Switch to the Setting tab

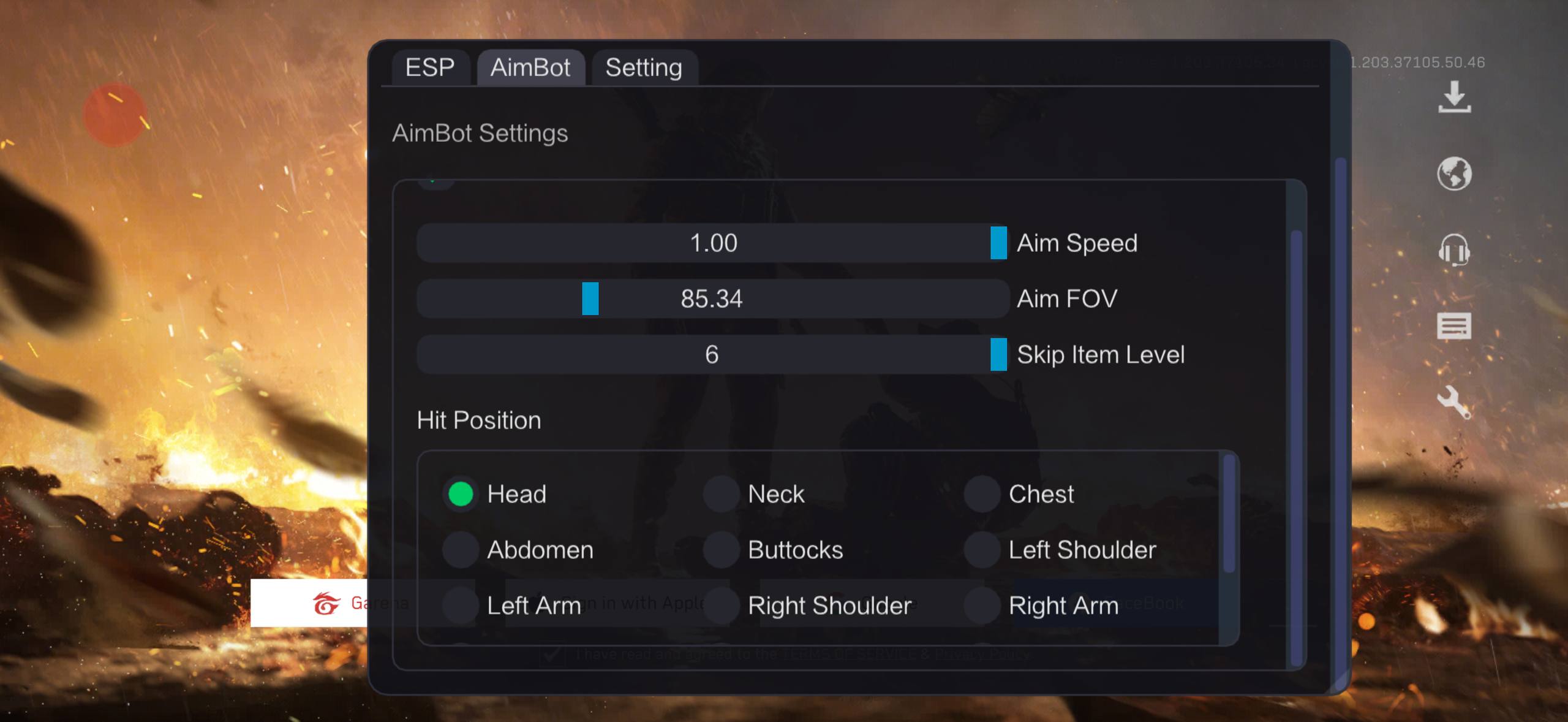[644, 67]
